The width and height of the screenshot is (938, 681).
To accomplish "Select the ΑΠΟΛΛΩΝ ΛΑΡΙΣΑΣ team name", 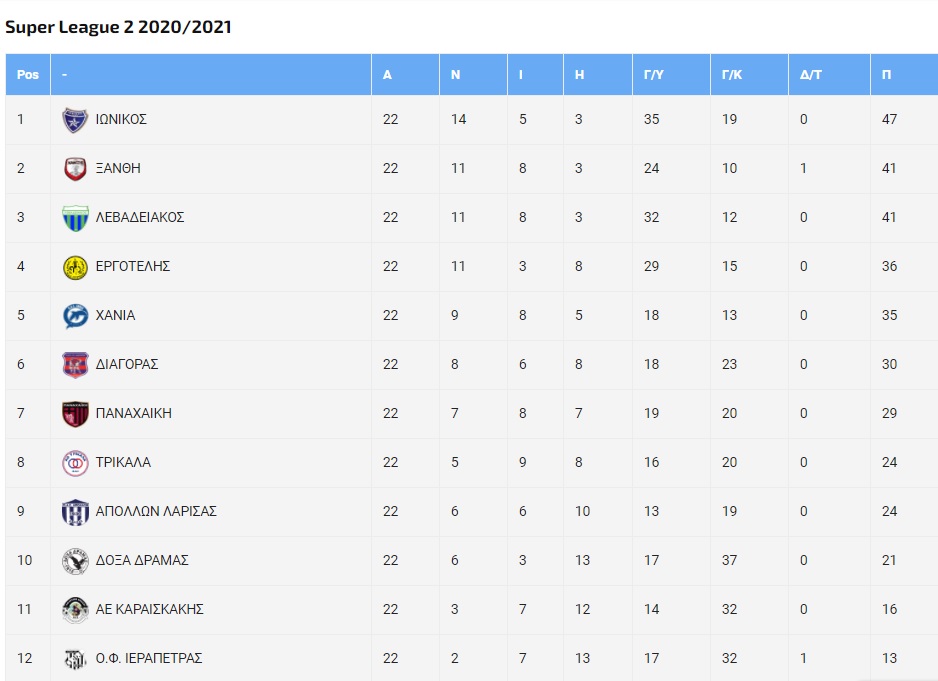I will click(x=156, y=511).
